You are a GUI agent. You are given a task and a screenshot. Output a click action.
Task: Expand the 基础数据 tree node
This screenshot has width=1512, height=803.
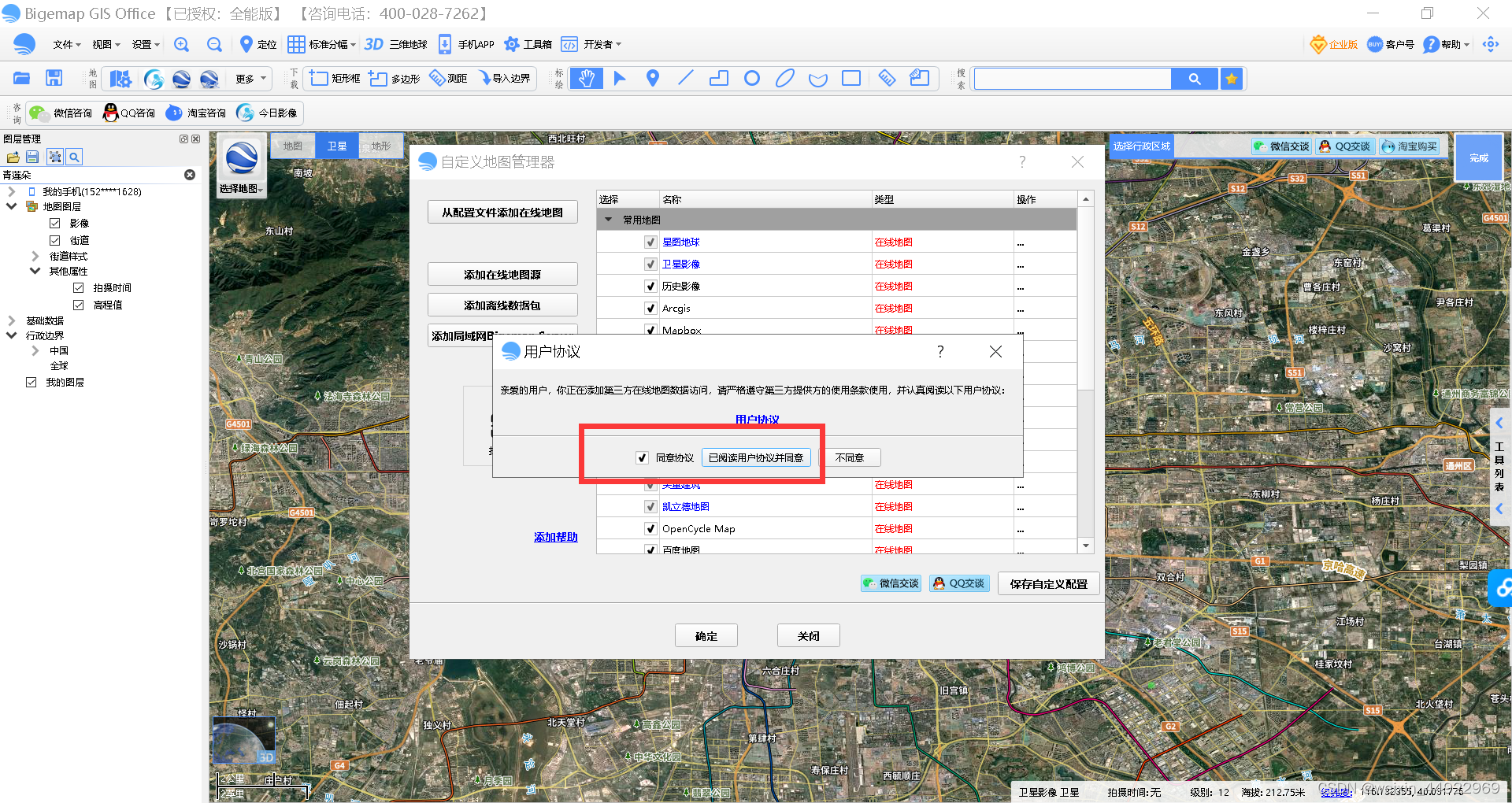pos(12,320)
